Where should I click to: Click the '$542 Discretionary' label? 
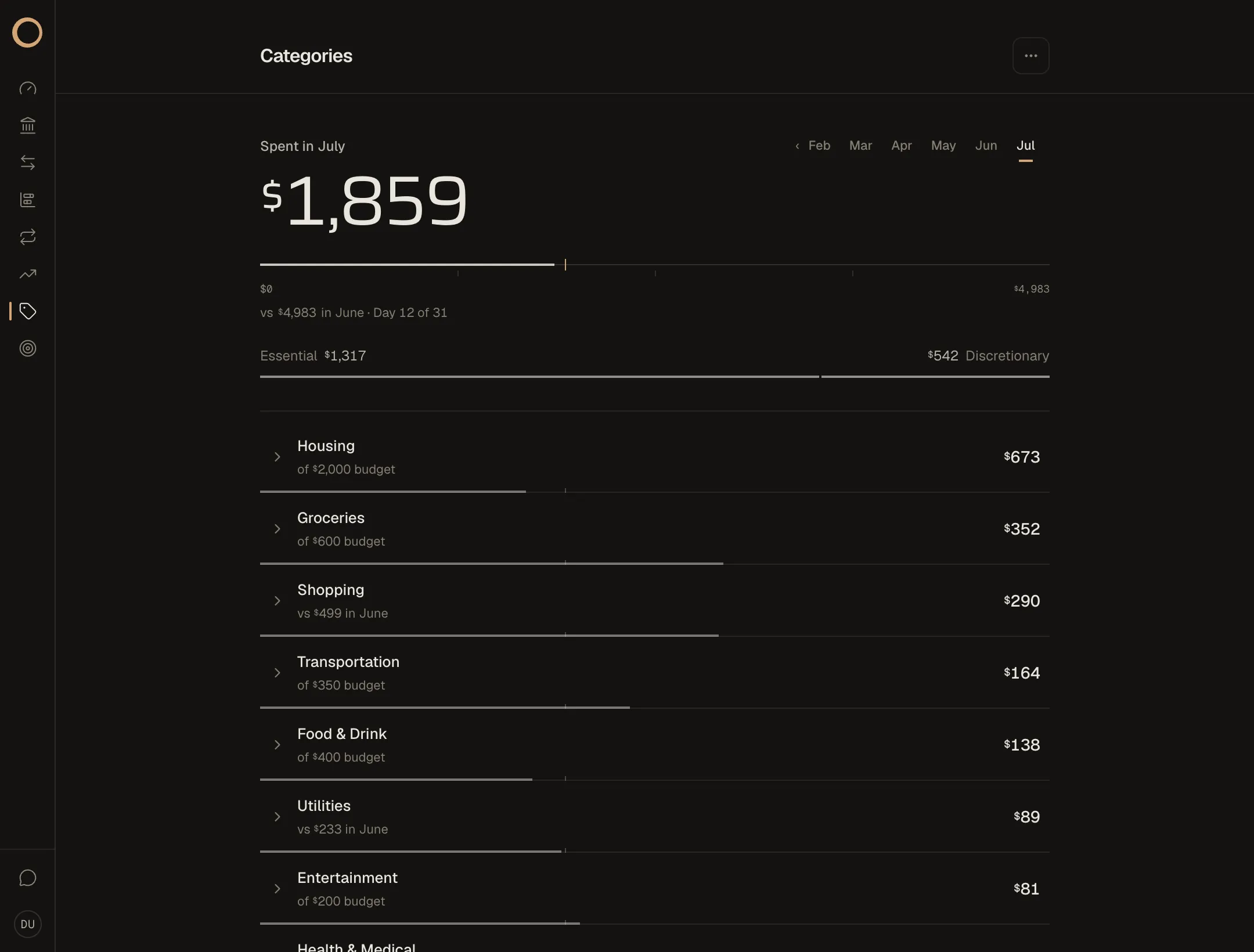tap(988, 356)
